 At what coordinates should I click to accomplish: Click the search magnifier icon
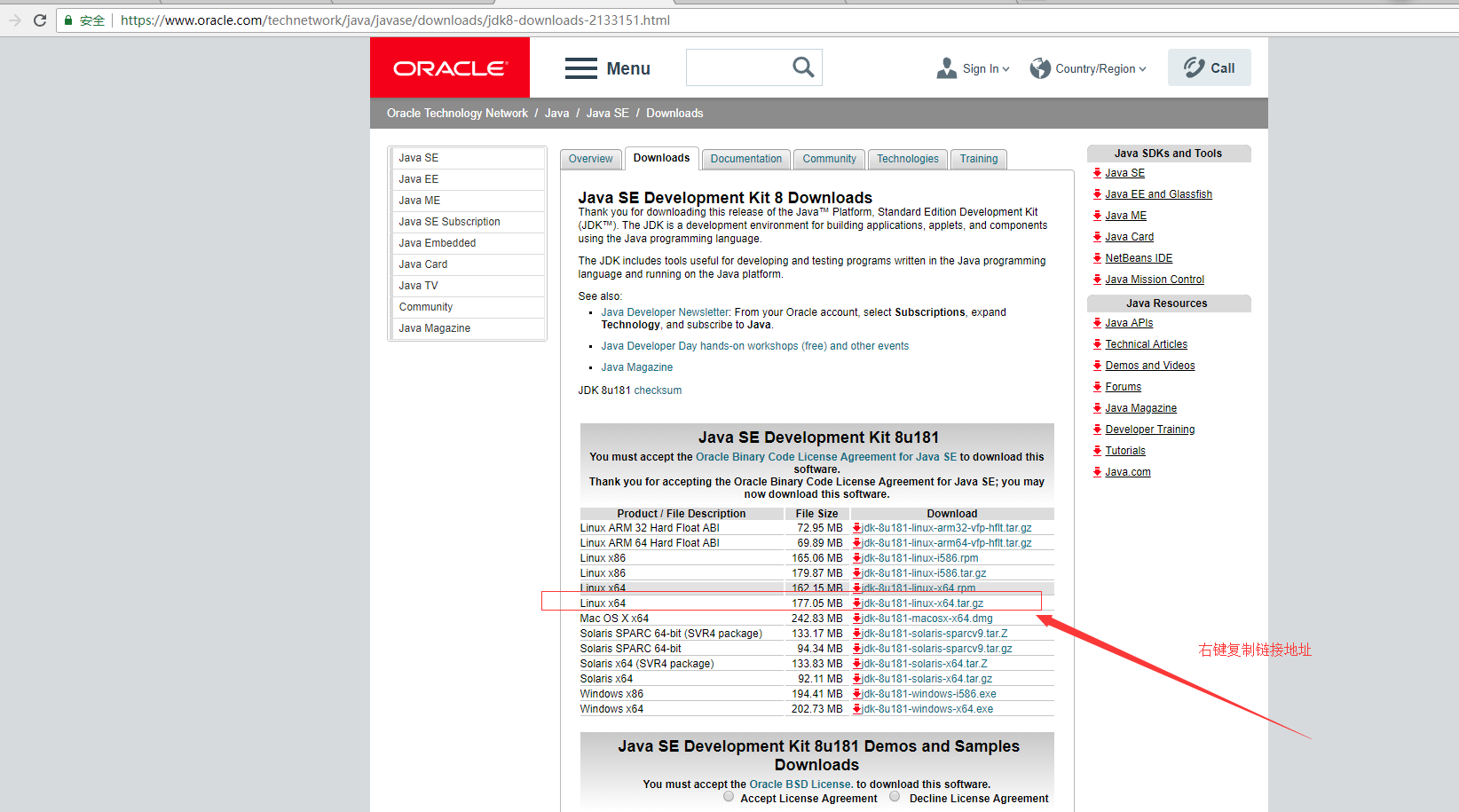coord(803,67)
